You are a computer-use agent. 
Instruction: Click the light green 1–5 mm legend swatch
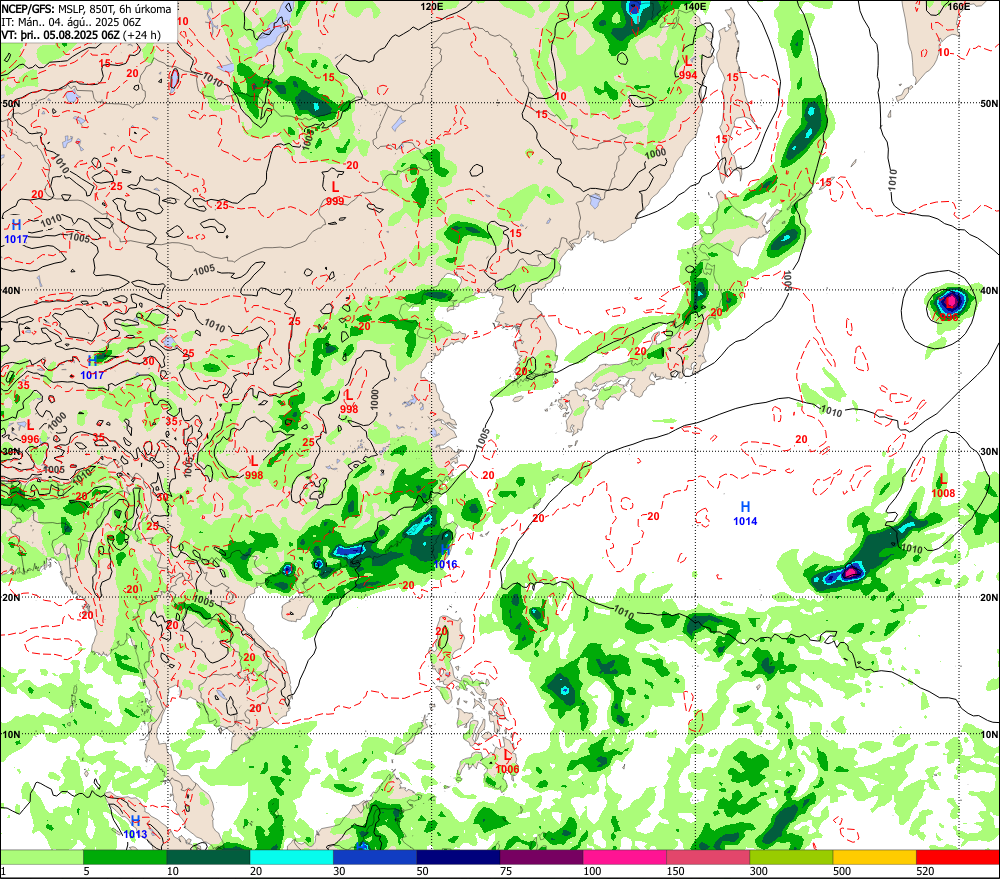(x=41, y=857)
